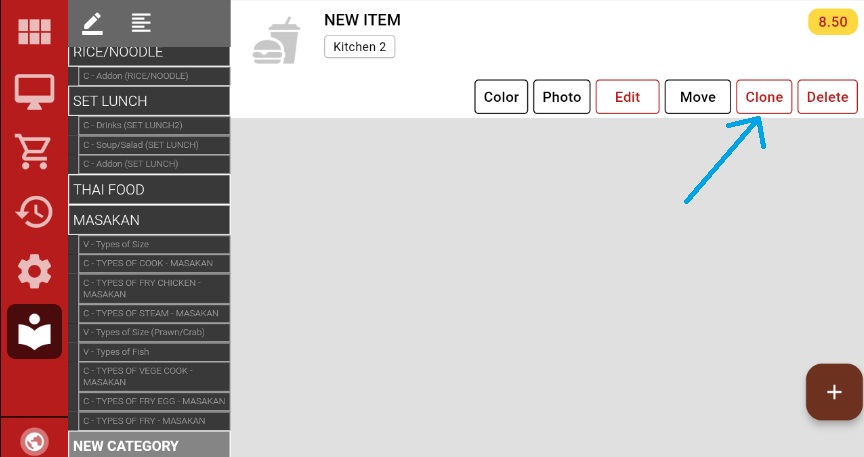Open the grid dashboard icon
Image resolution: width=864 pixels, height=457 pixels.
[34, 31]
